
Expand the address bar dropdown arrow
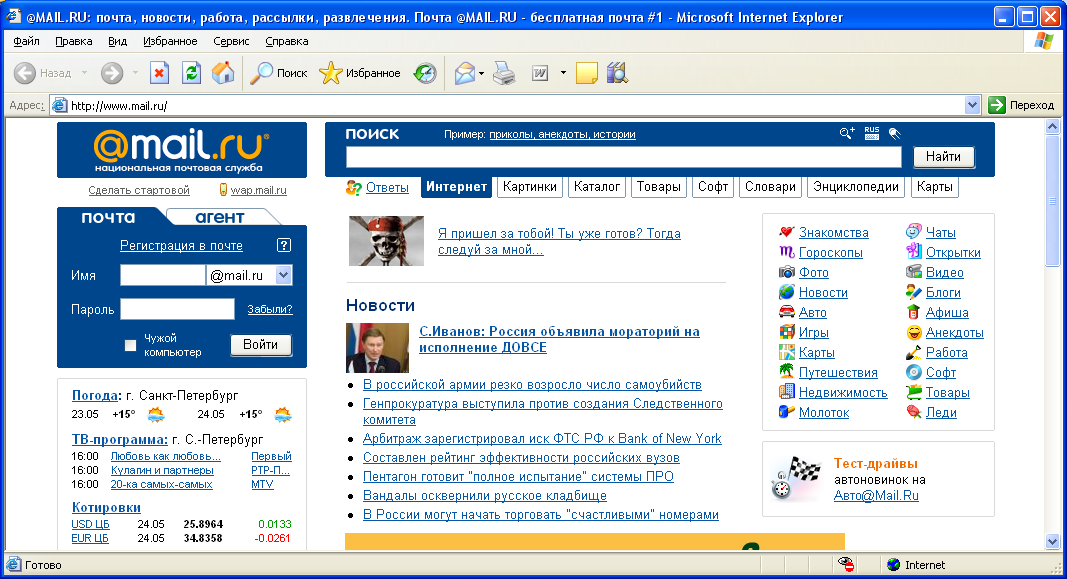(972, 105)
